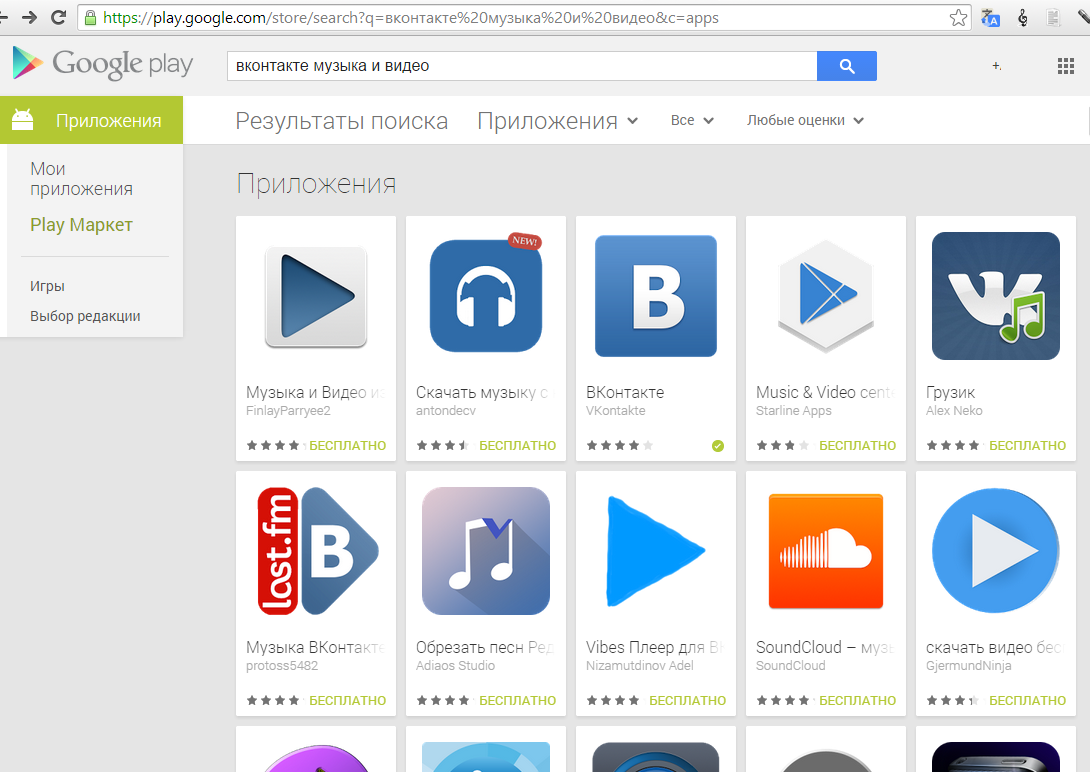Viewport: 1090px width, 772px height.
Task: Open Play Маркет in the sidebar
Action: click(x=81, y=224)
